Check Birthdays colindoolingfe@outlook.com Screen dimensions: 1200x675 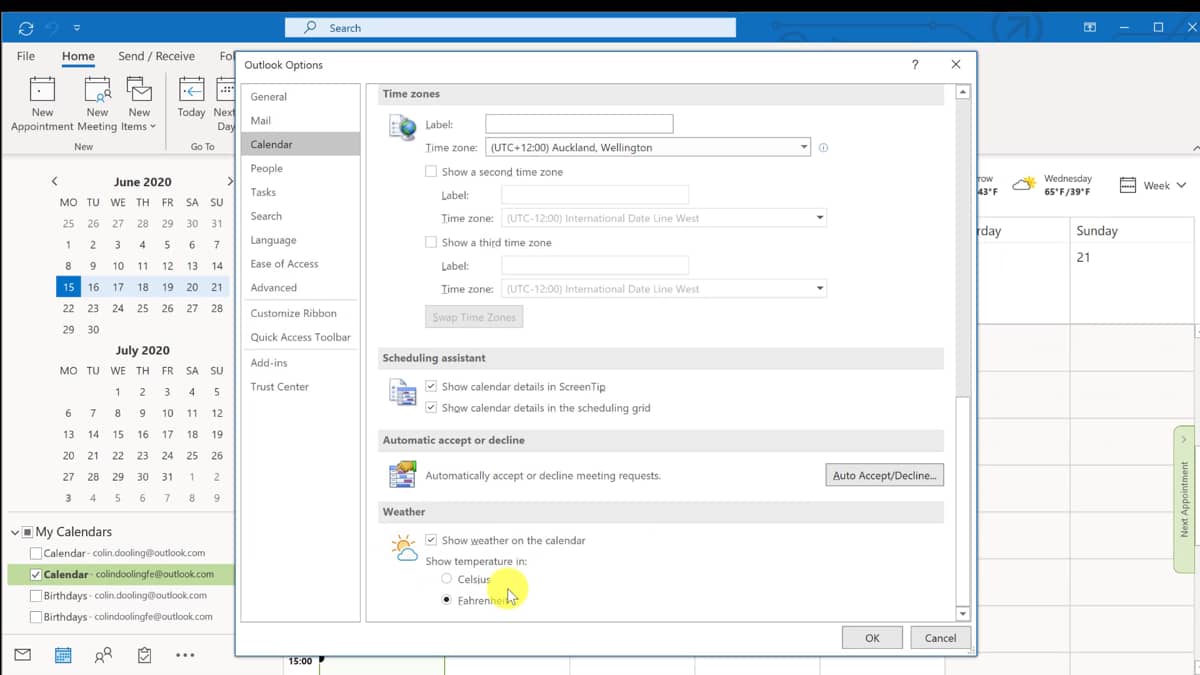pyautogui.click(x=36, y=617)
